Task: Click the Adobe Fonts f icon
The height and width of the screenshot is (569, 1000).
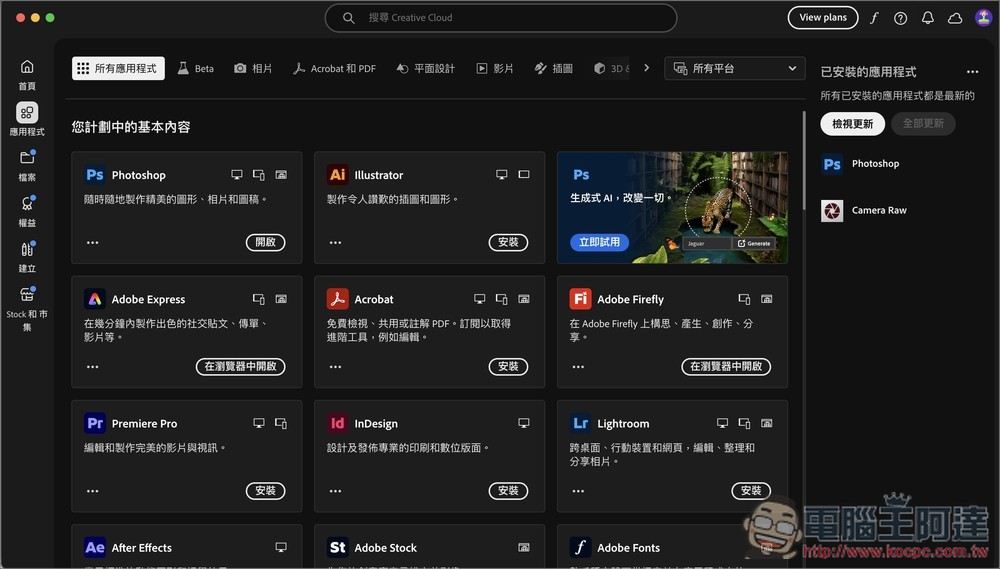Action: [580, 547]
